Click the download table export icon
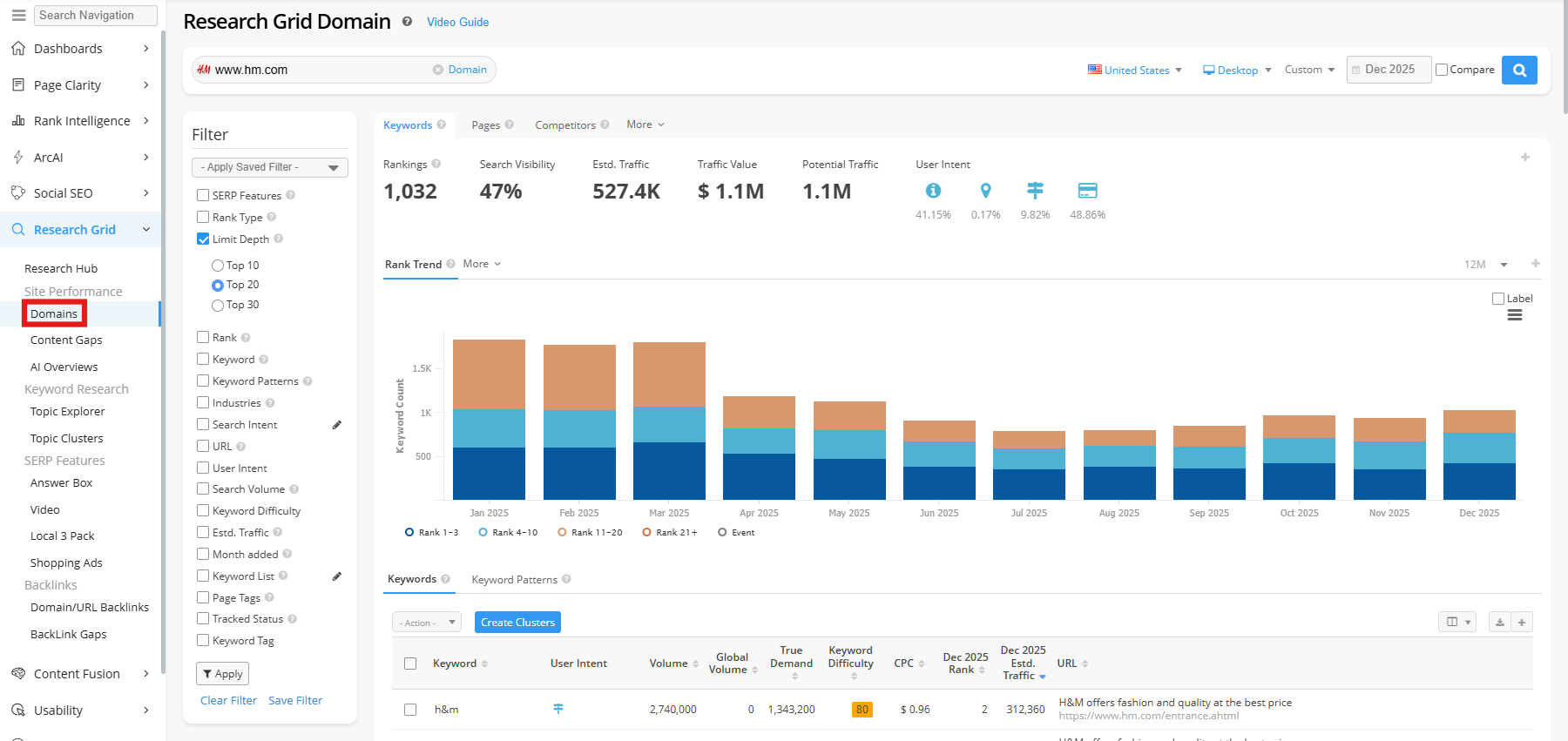The width and height of the screenshot is (1568, 741). click(x=1499, y=623)
